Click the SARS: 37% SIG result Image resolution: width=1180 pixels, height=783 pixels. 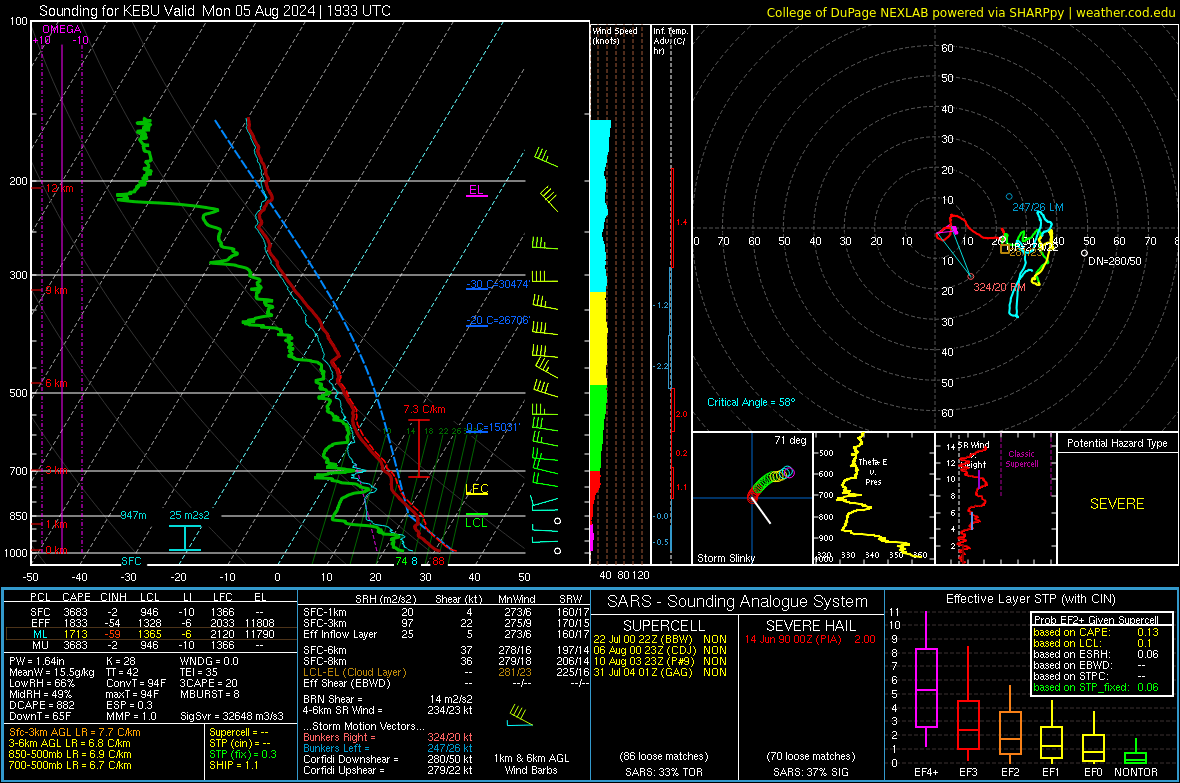point(810,772)
